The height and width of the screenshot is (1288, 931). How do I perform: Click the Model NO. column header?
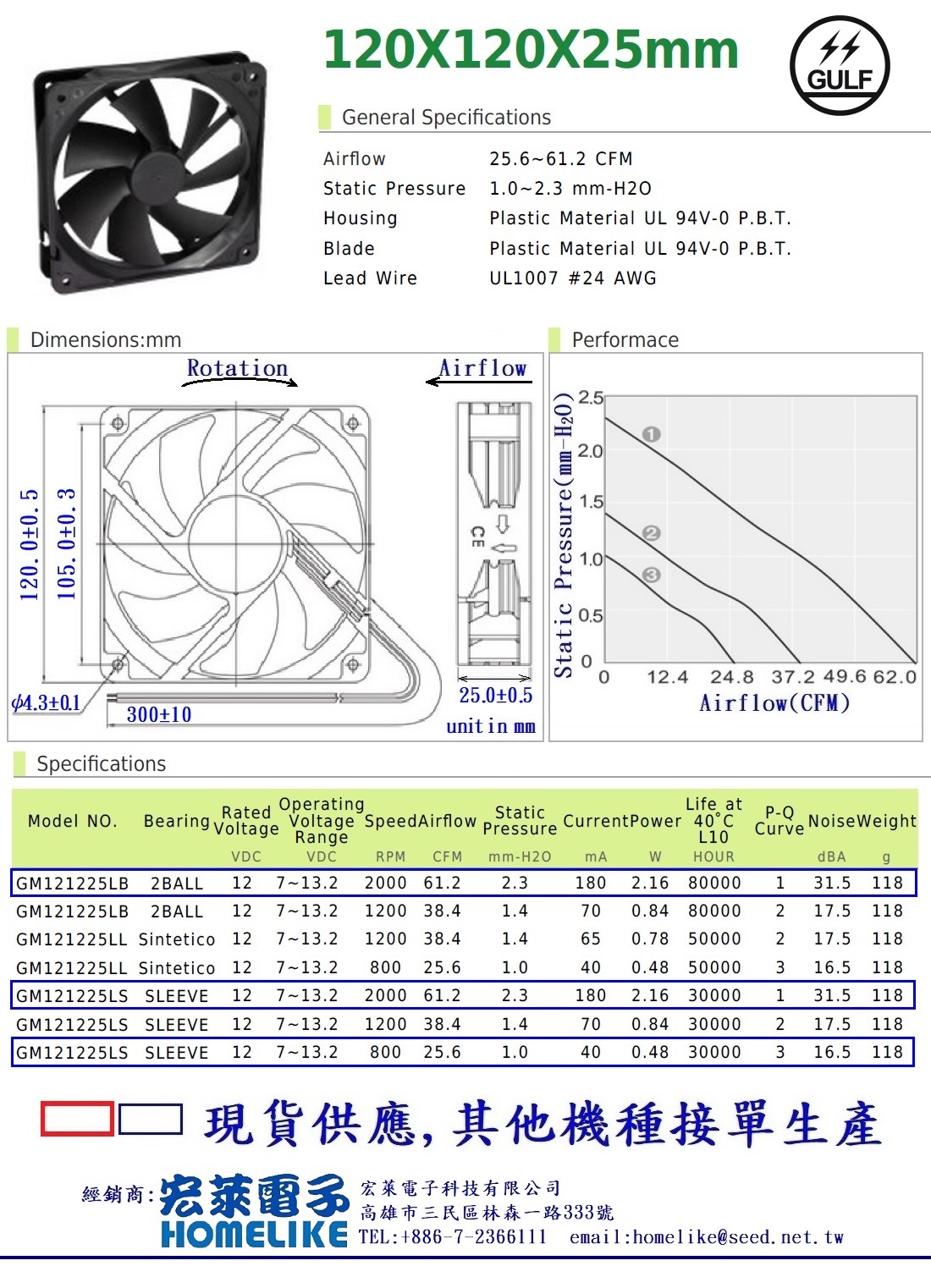[x=73, y=822]
